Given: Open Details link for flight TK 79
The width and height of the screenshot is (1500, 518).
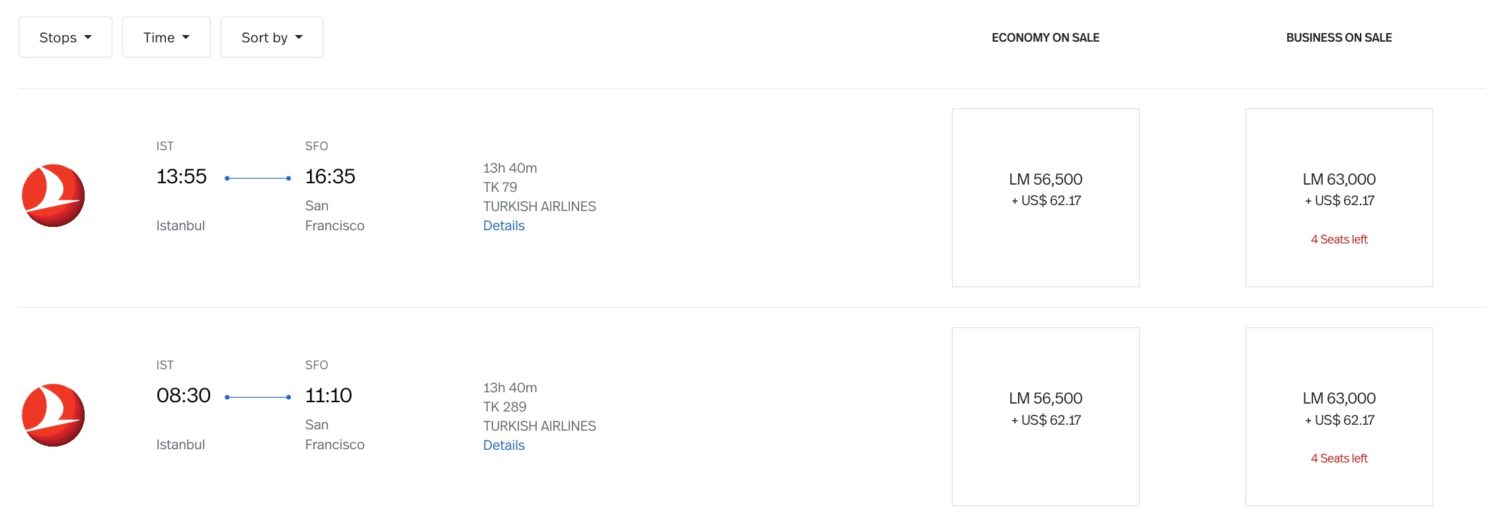Looking at the screenshot, I should coord(504,226).
